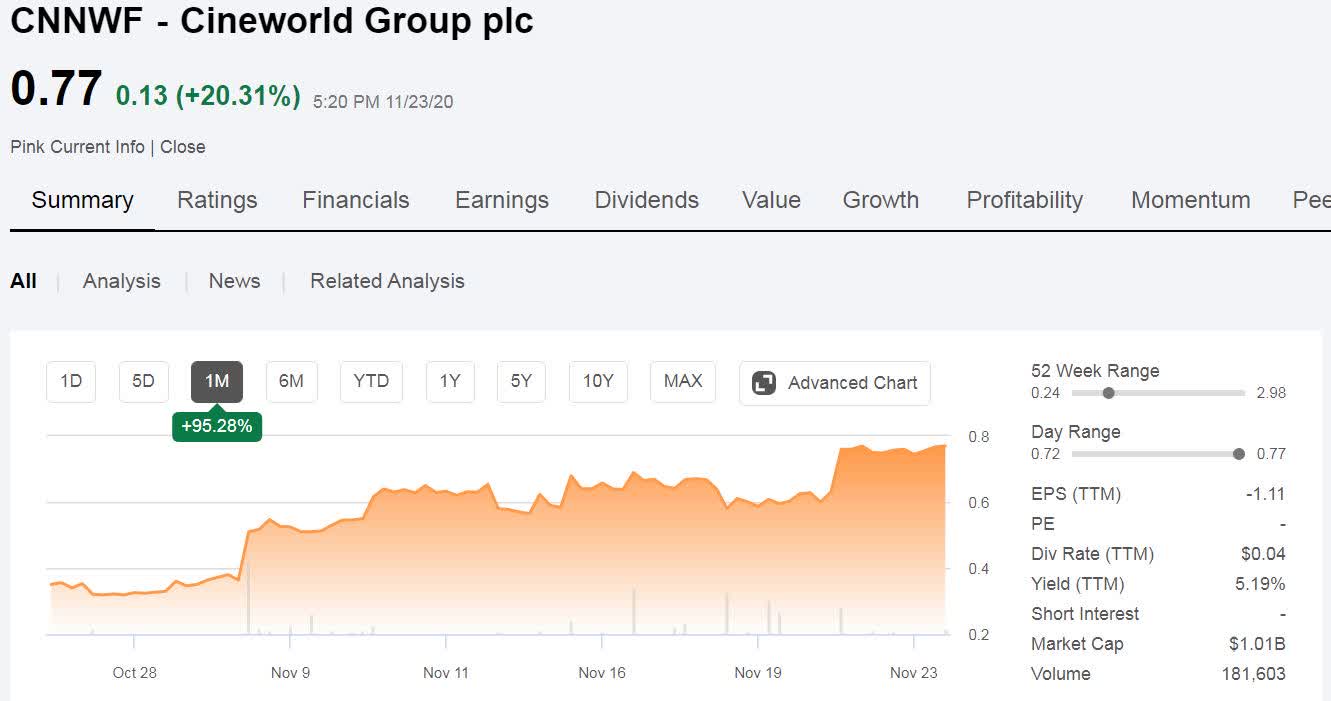
Task: Click the 52 Week Range slider marker
Action: pos(1108,393)
